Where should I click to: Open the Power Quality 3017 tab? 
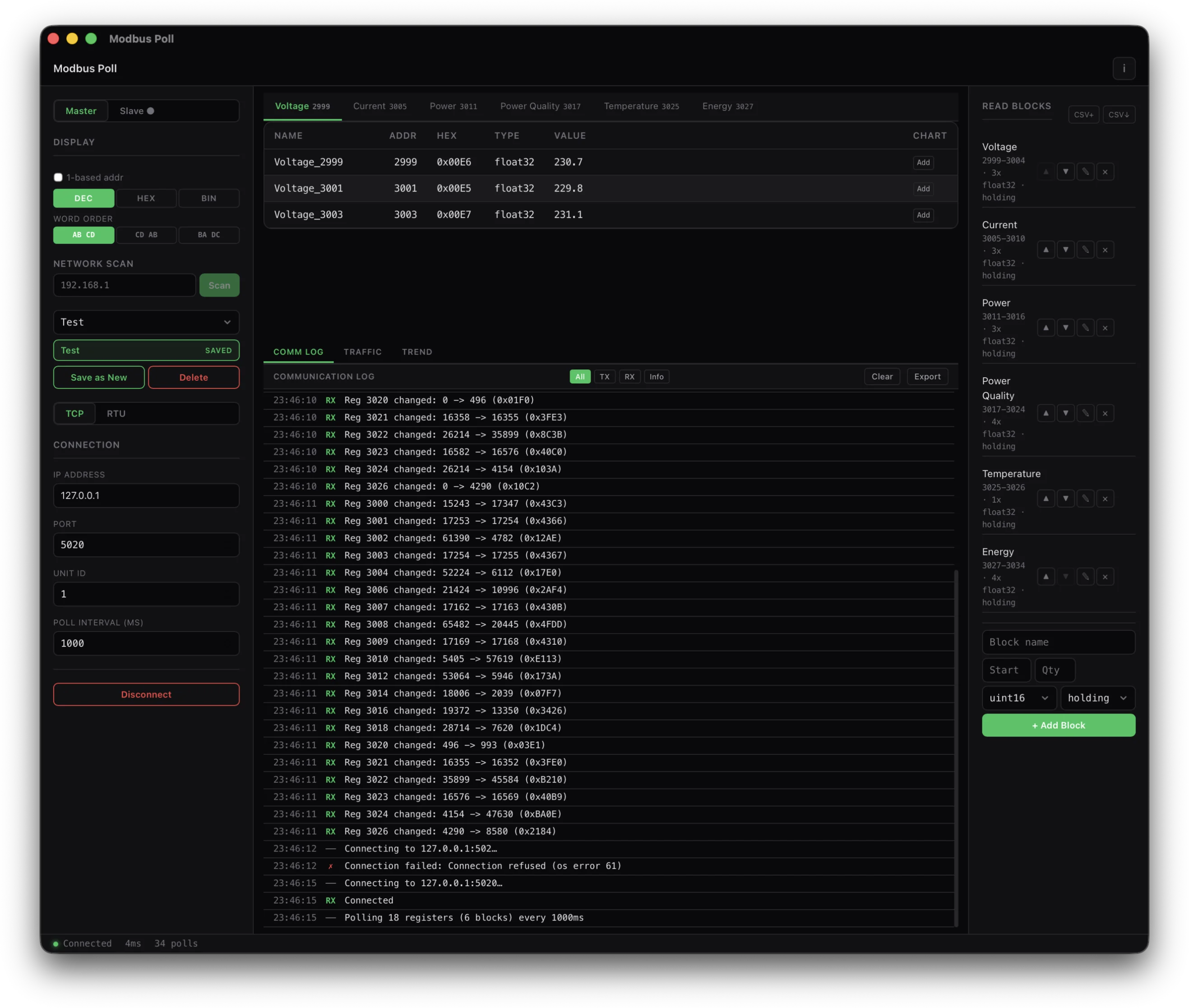pos(540,106)
